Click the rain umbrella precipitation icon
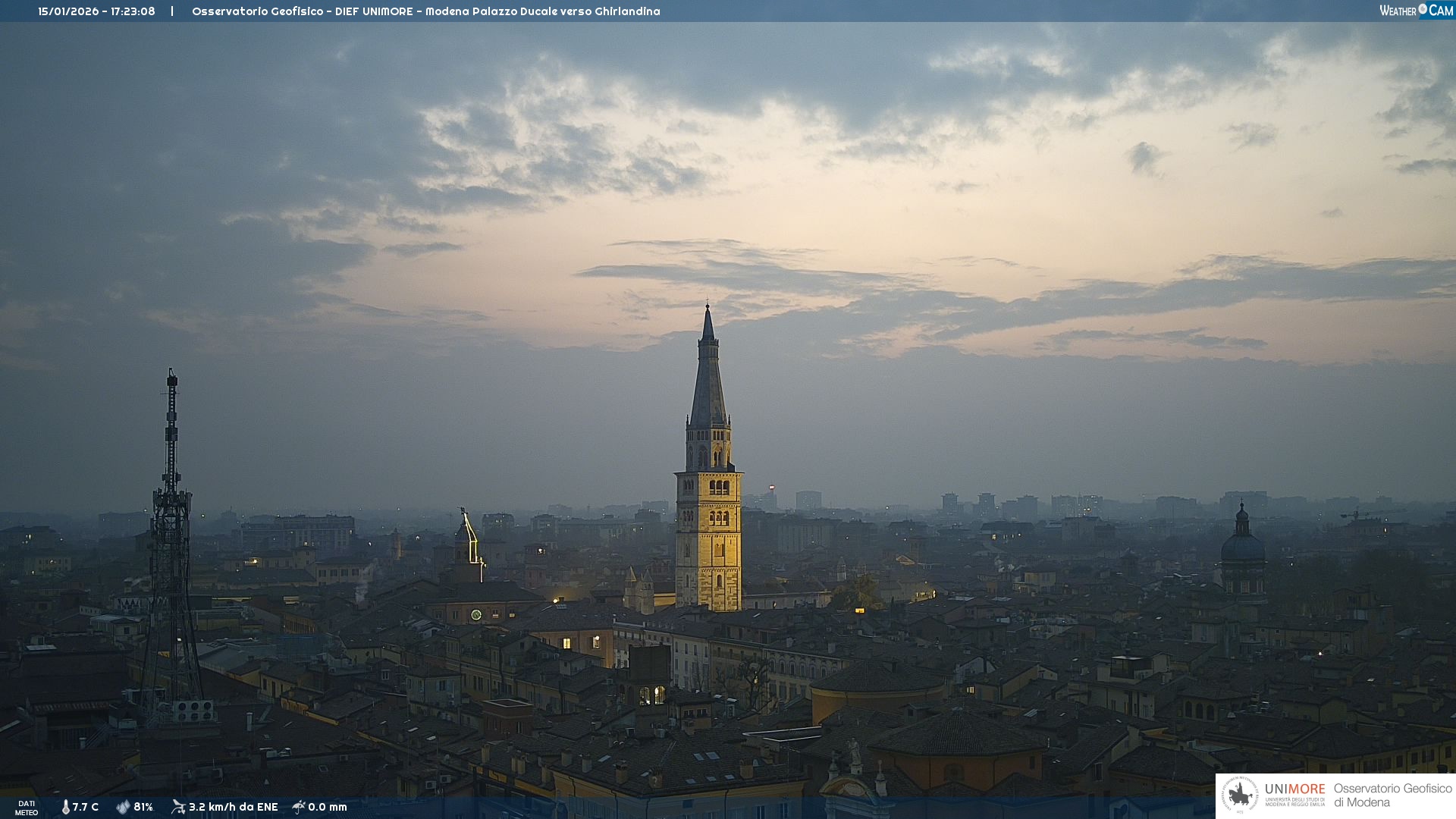Screen dimensions: 1456x819 pyautogui.click(x=299, y=807)
